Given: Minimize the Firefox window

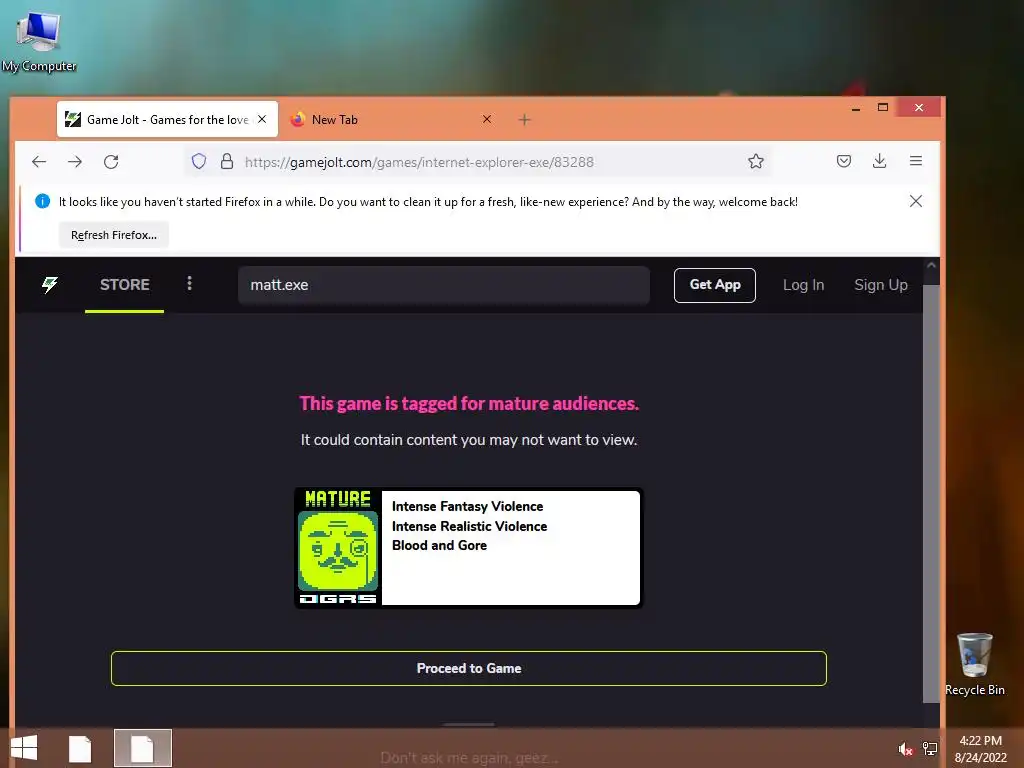Looking at the screenshot, I should (x=856, y=108).
